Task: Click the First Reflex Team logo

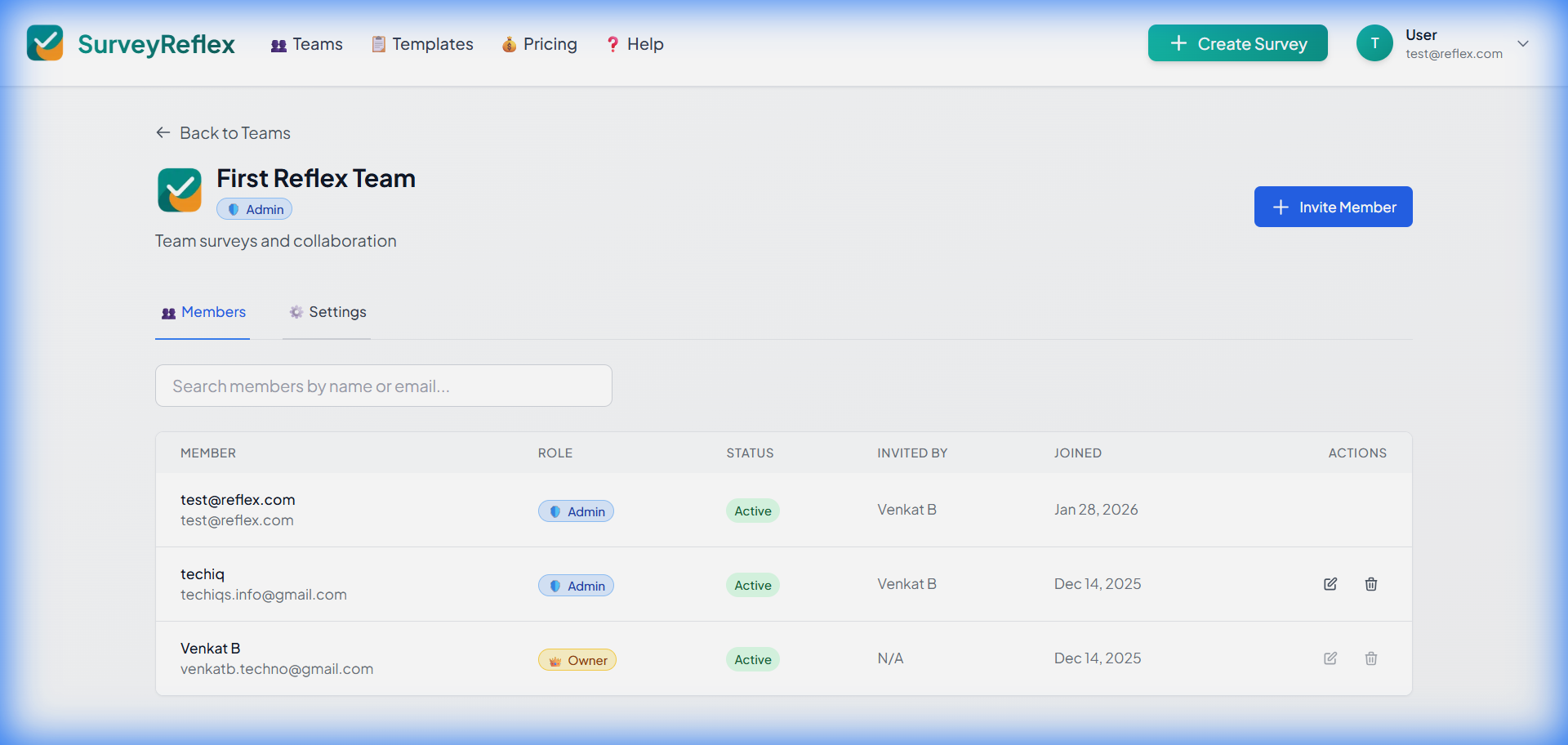Action: pos(180,190)
